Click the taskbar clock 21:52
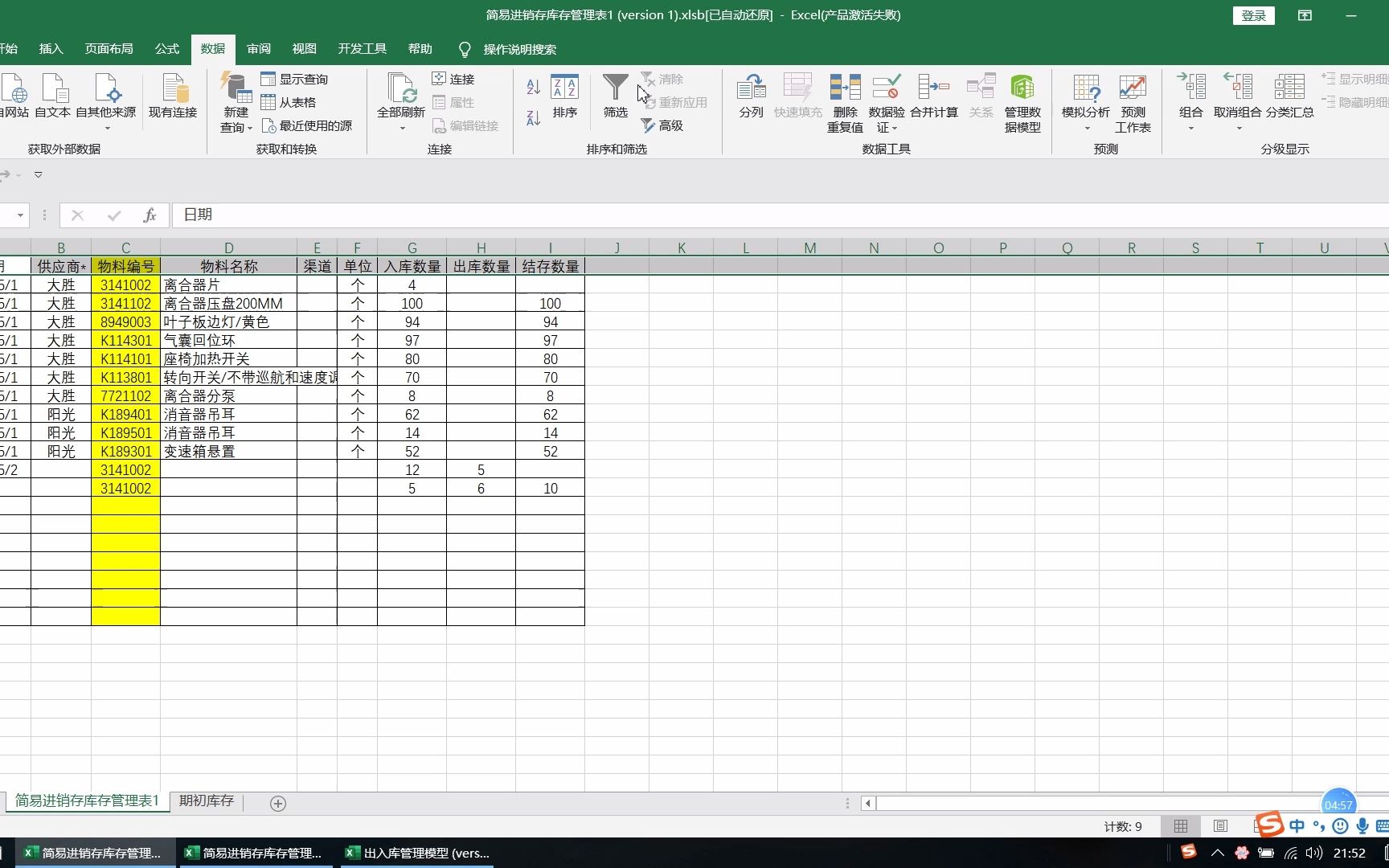This screenshot has height=868, width=1389. pyautogui.click(x=1350, y=853)
